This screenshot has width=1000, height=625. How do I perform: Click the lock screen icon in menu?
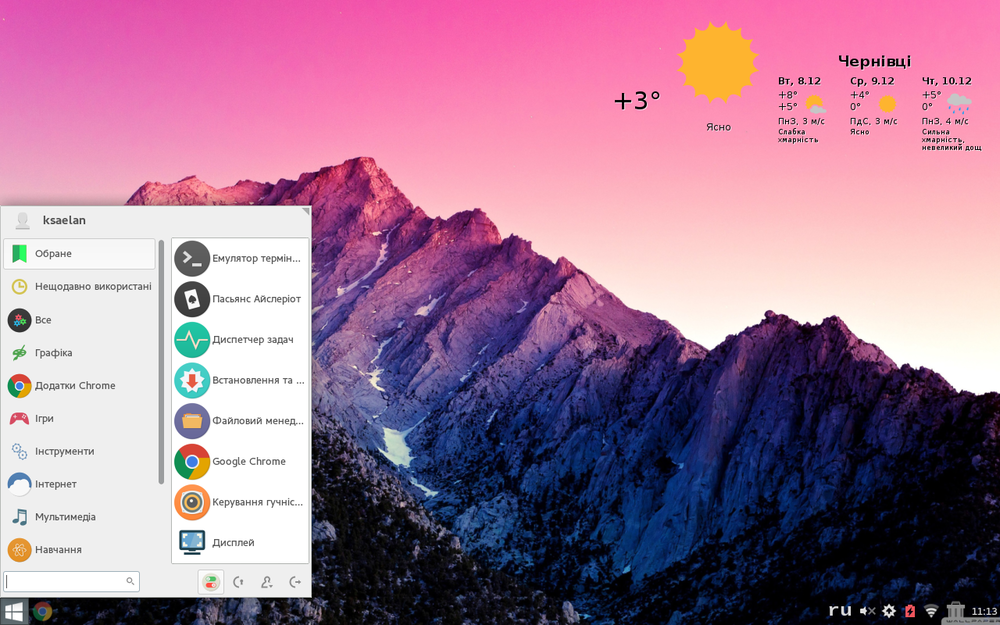pos(239,582)
